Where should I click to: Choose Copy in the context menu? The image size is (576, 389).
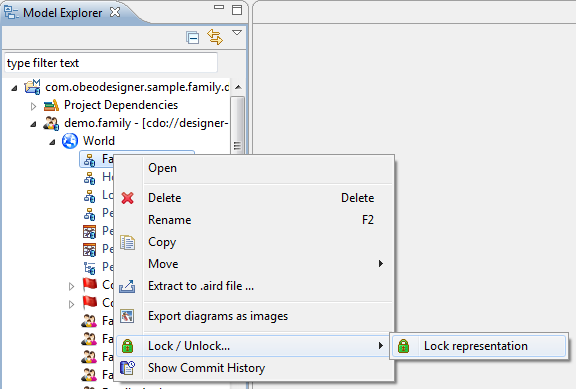point(255,242)
